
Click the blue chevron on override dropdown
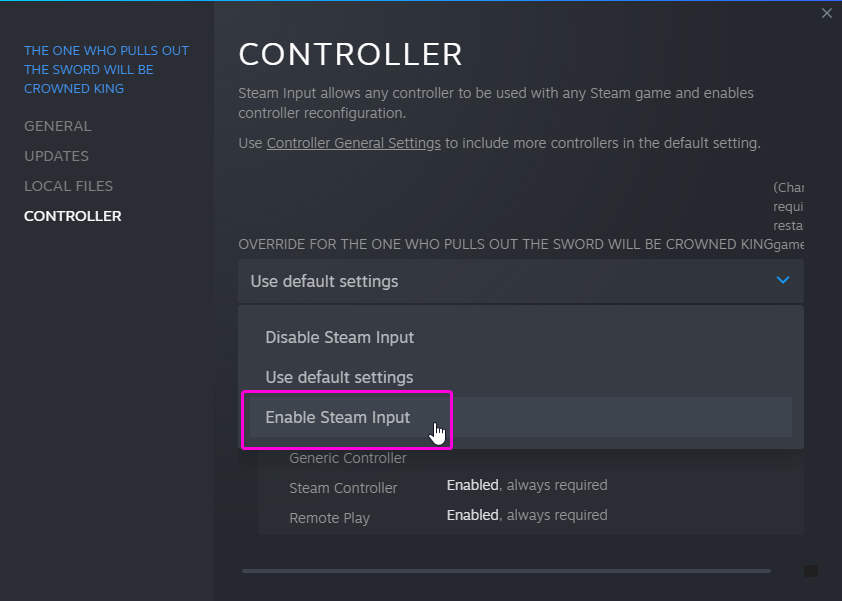click(x=783, y=281)
